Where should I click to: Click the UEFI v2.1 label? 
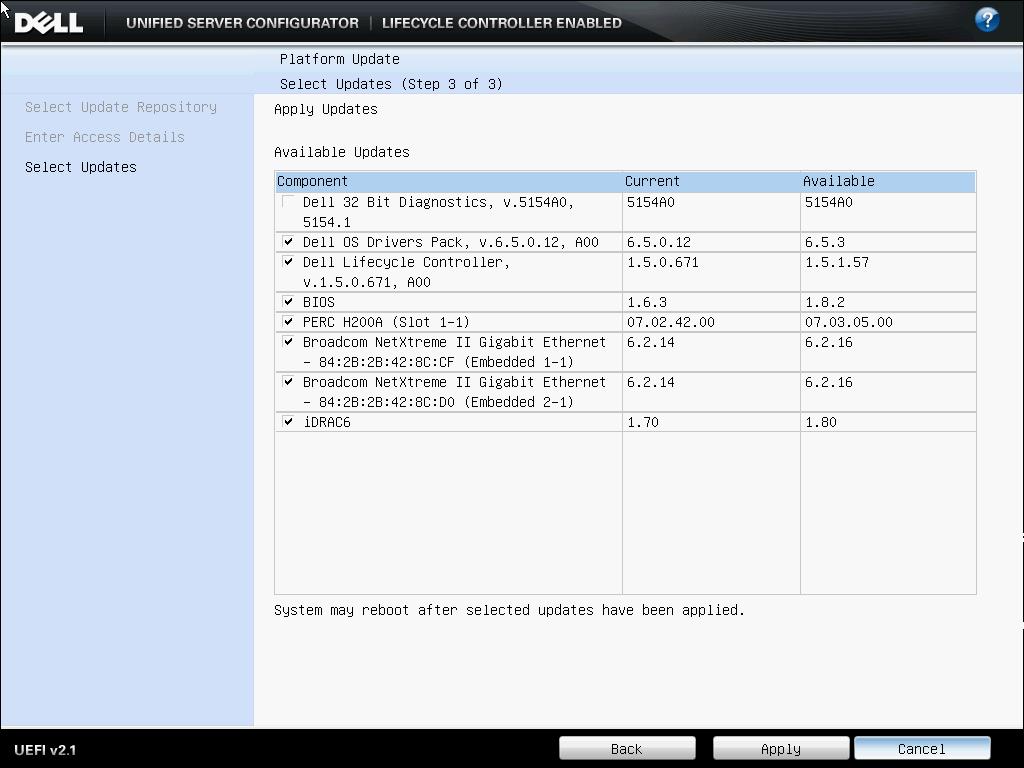pyautogui.click(x=45, y=750)
